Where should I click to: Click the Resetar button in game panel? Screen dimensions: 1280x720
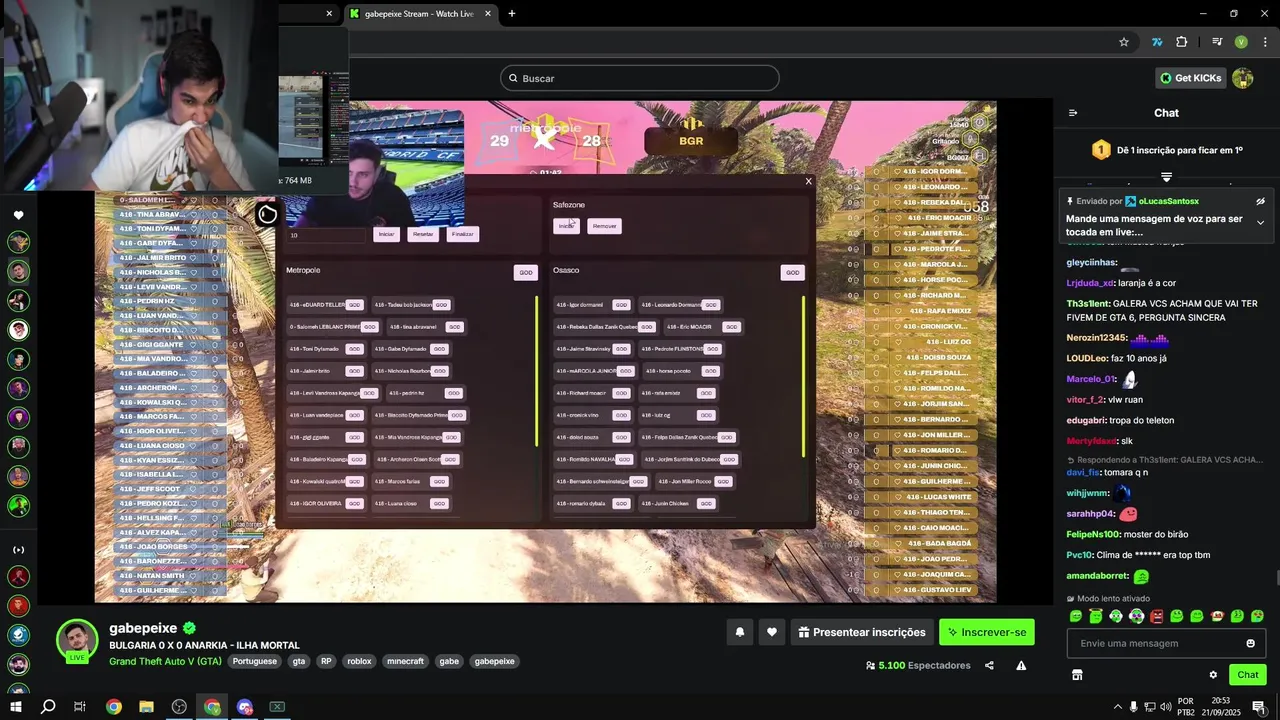pyautogui.click(x=423, y=234)
